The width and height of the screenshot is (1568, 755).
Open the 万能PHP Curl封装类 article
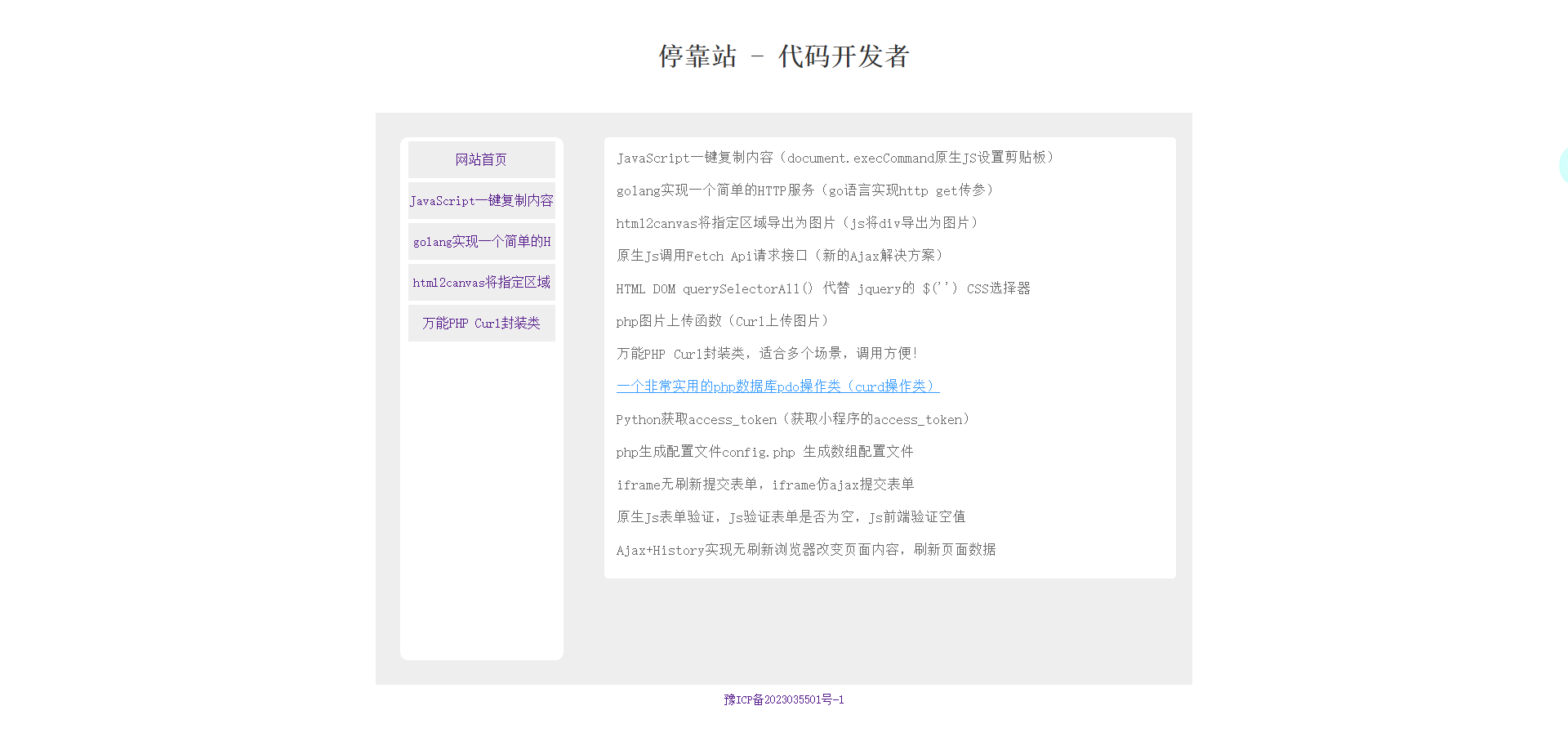(768, 353)
